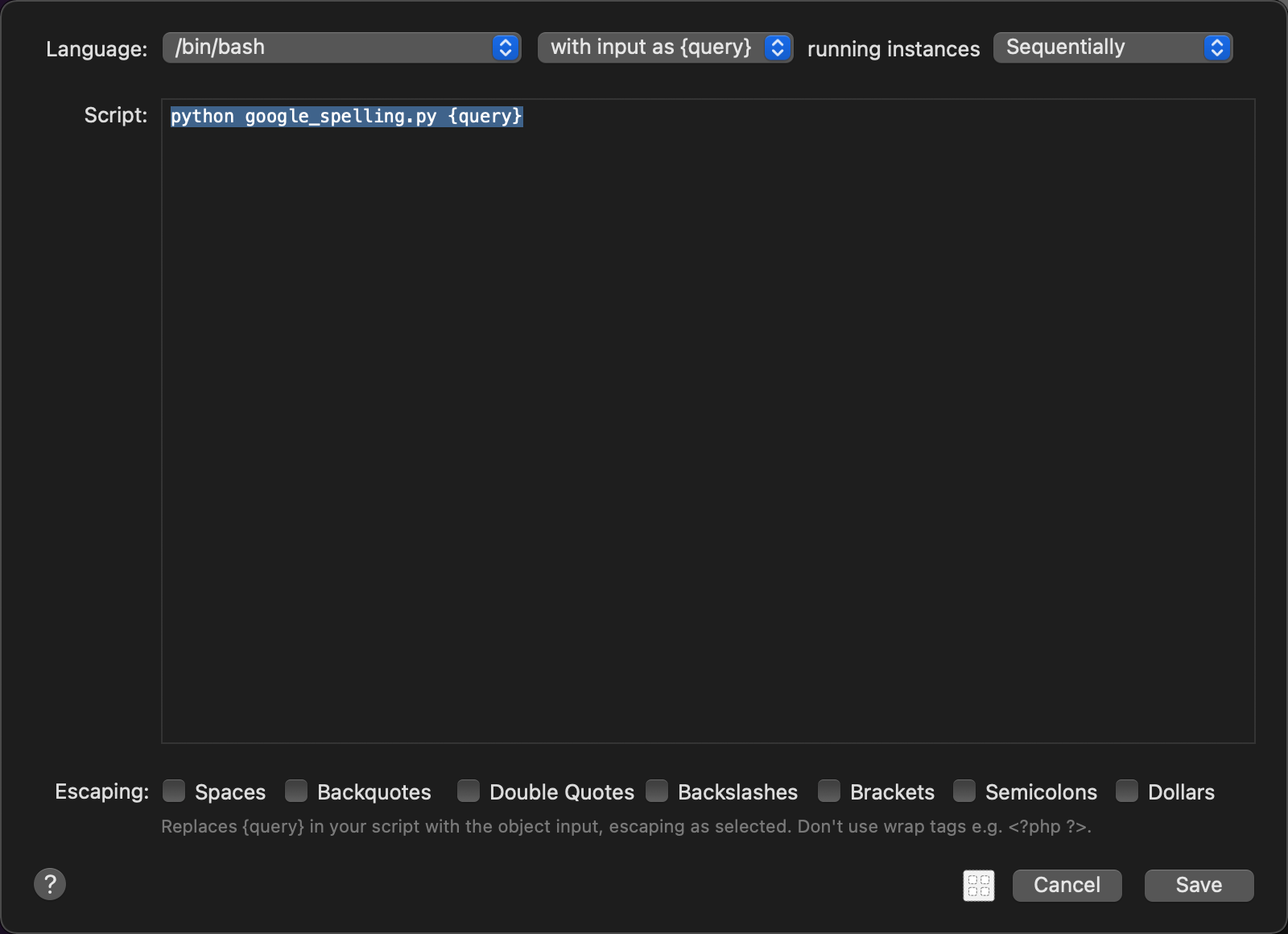Toggle the Double Quotes escaping checkbox

point(469,791)
